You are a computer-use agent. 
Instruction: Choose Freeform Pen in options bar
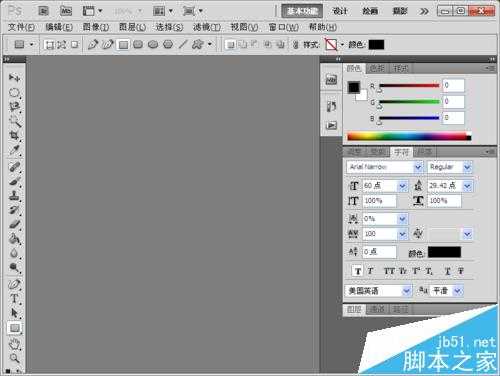(x=108, y=44)
